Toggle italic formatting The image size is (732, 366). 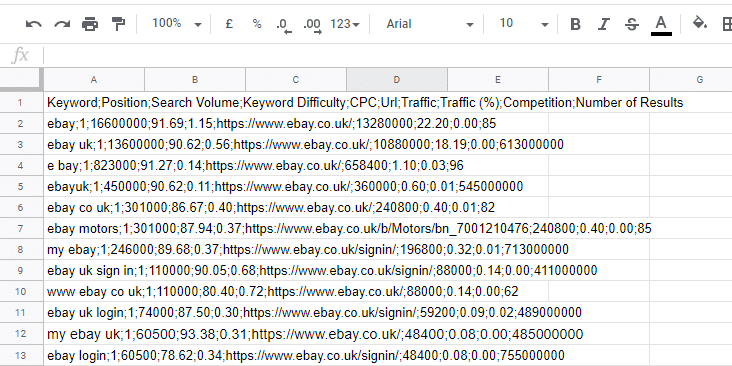pos(604,24)
